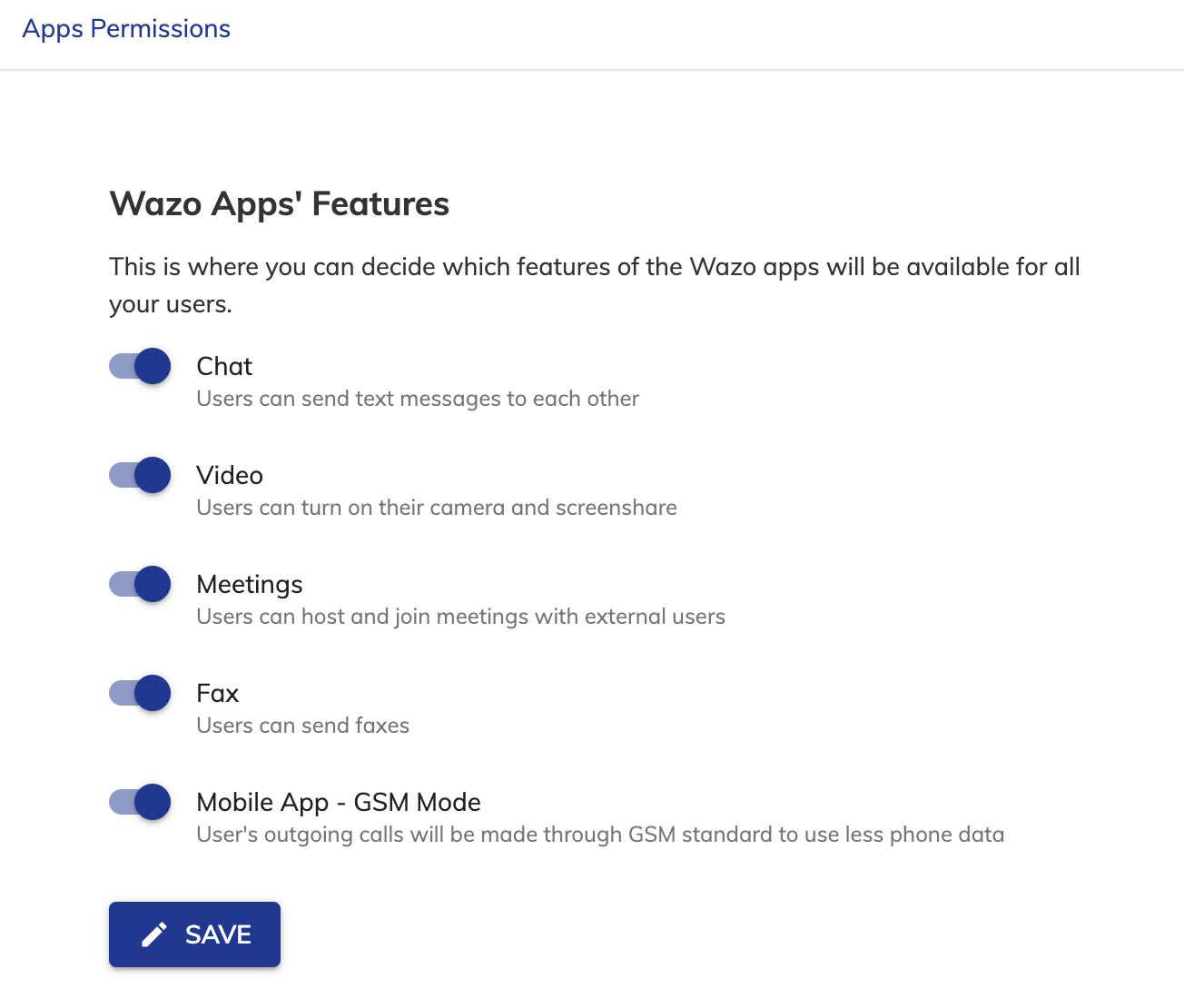
Task: Disable the Chat toggle switch
Action: tap(140, 366)
